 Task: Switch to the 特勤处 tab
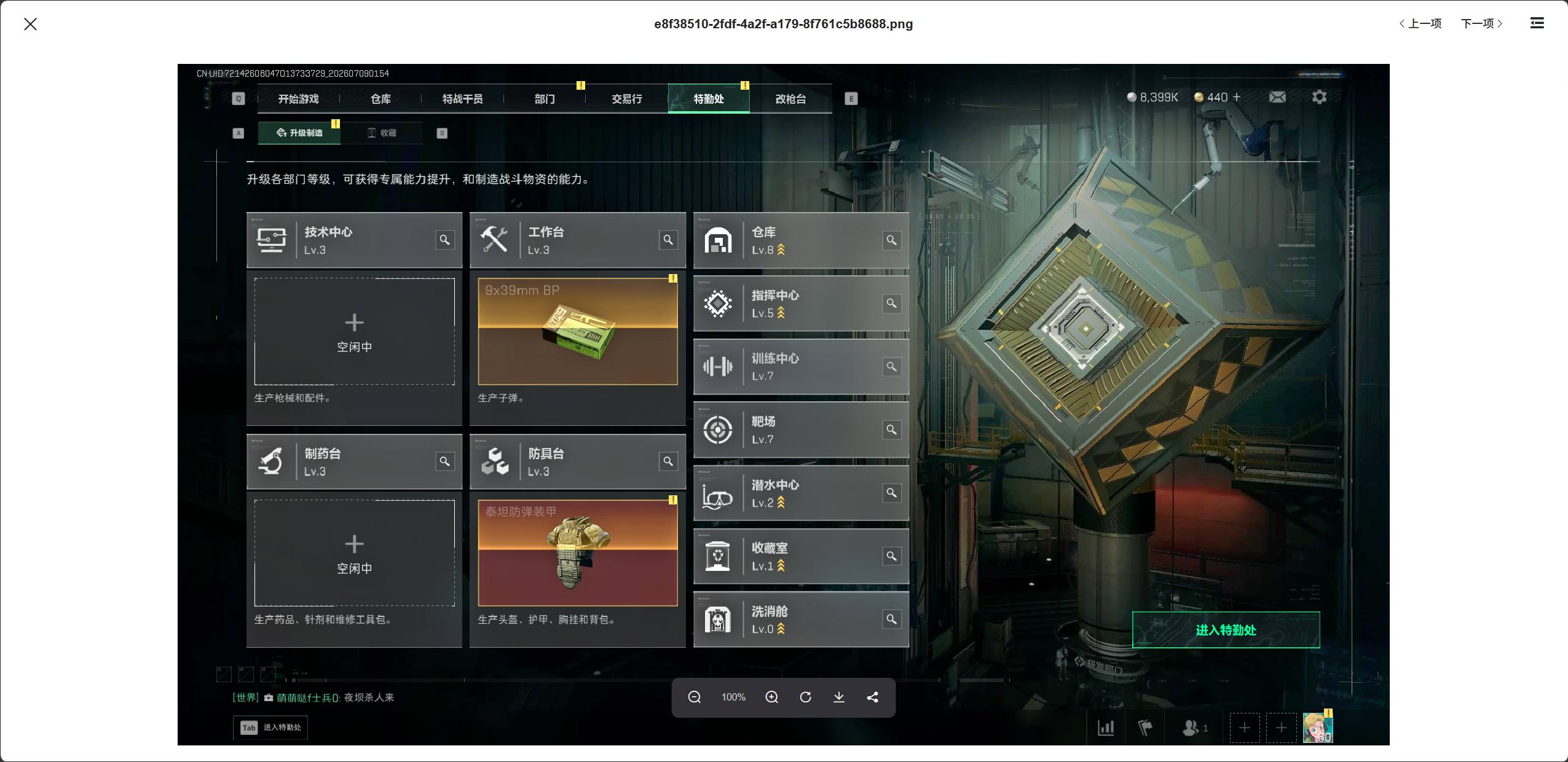click(x=709, y=99)
